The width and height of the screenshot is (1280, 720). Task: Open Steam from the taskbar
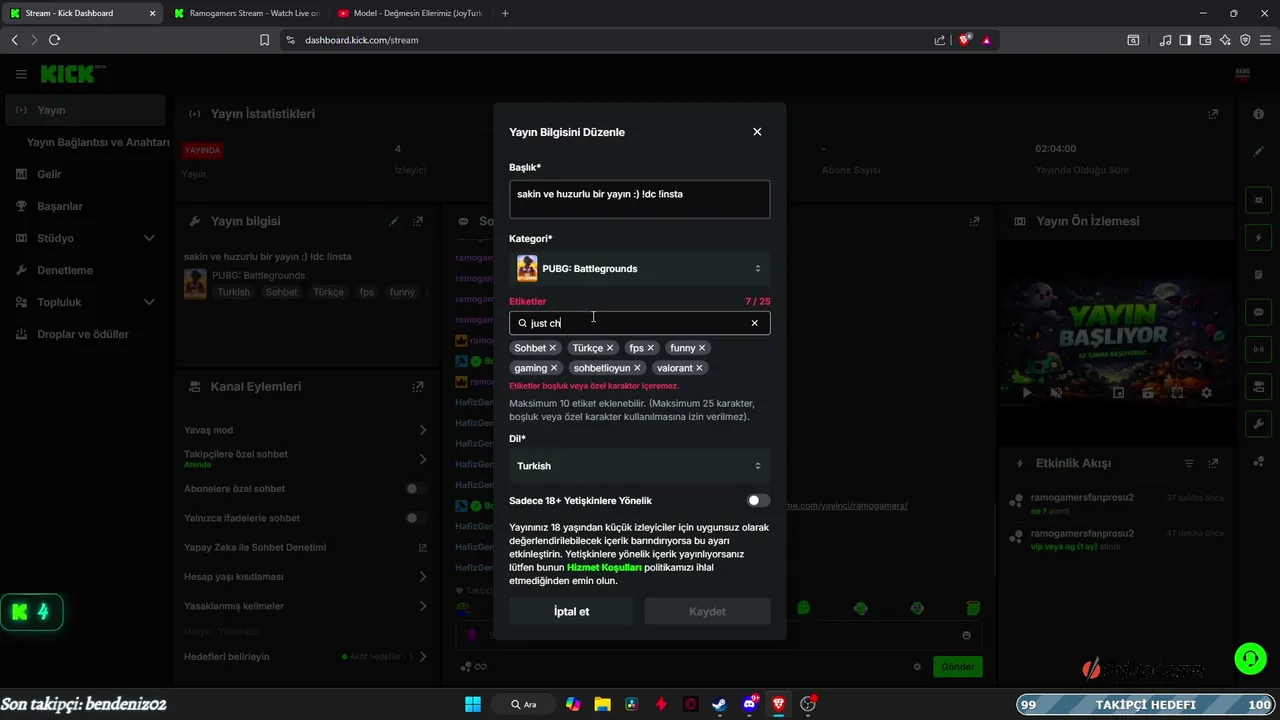pos(719,704)
